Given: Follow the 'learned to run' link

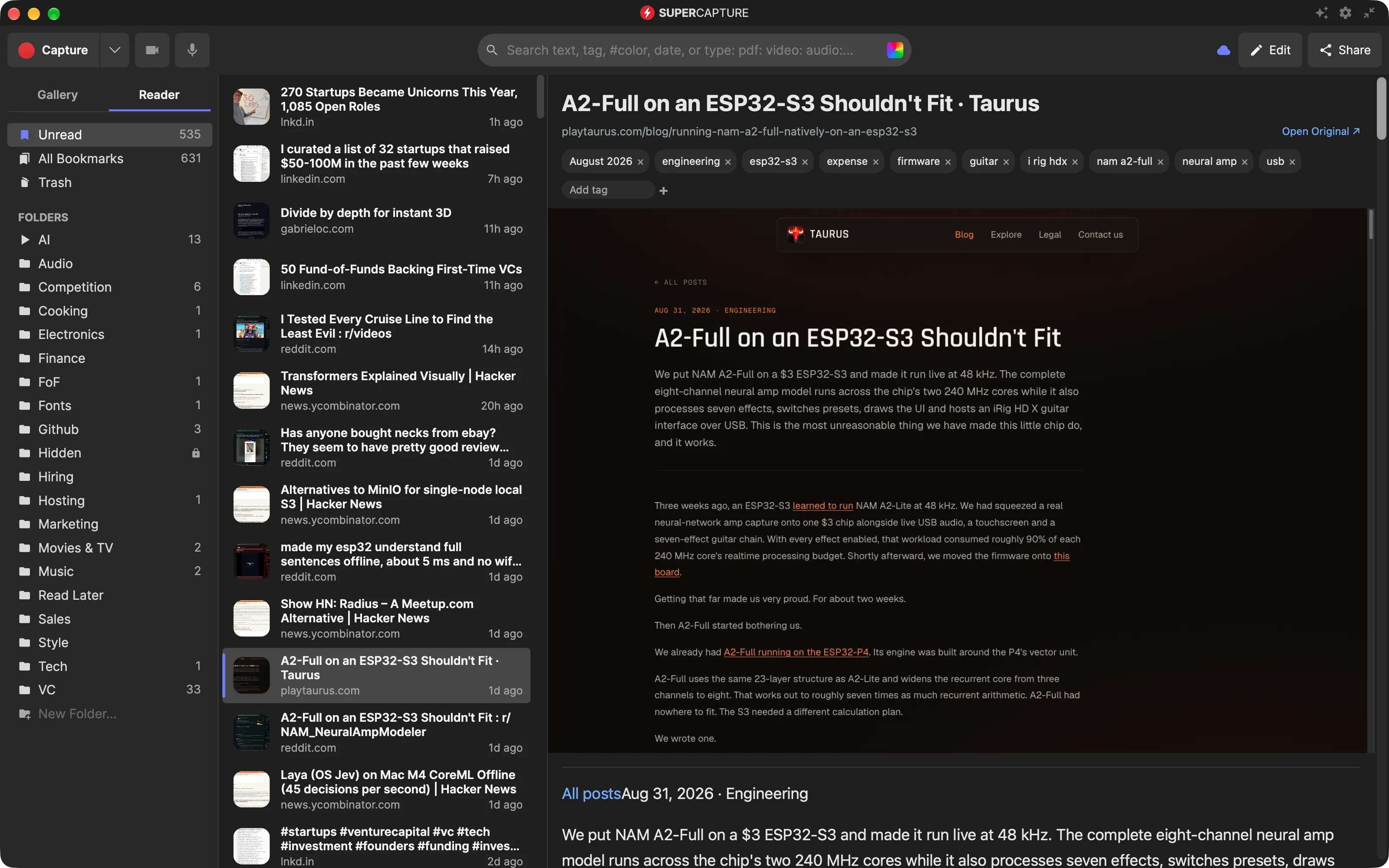Looking at the screenshot, I should click(x=823, y=506).
